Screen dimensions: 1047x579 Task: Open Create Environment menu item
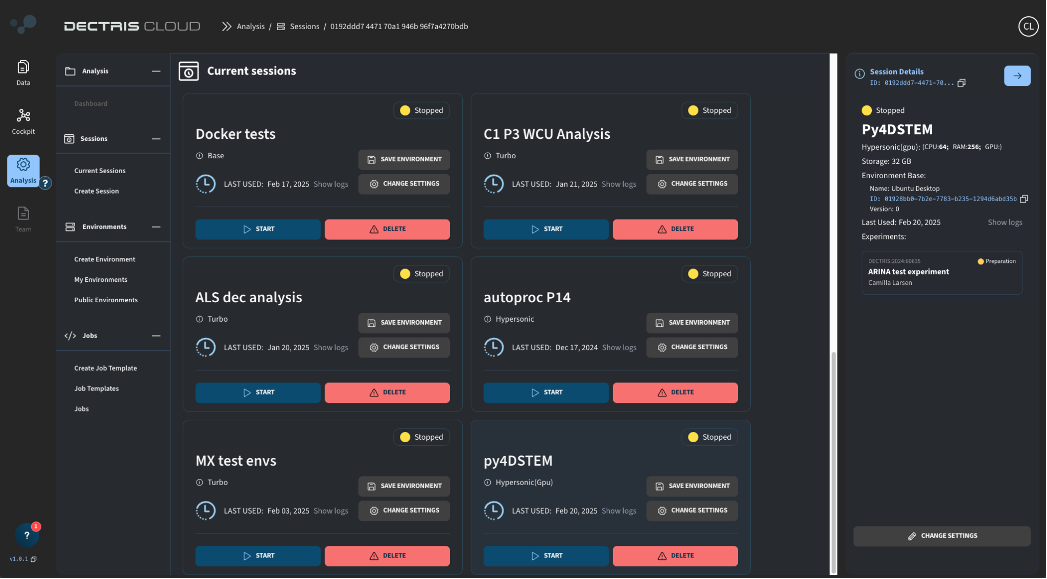[104, 260]
